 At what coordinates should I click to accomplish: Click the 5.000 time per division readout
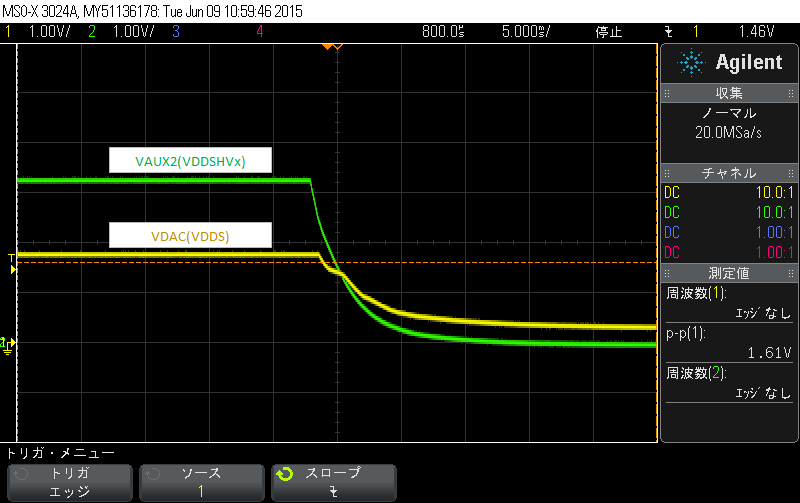tap(526, 32)
